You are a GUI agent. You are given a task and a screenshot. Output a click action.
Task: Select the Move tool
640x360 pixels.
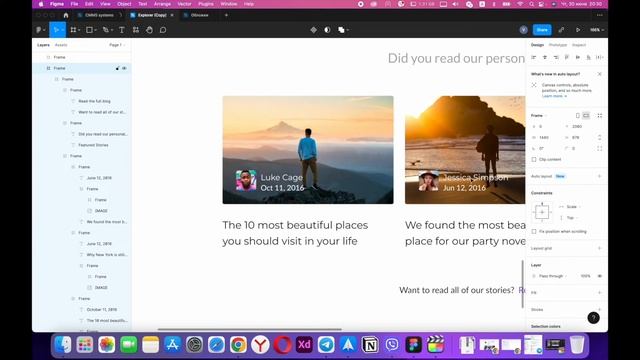(56, 30)
